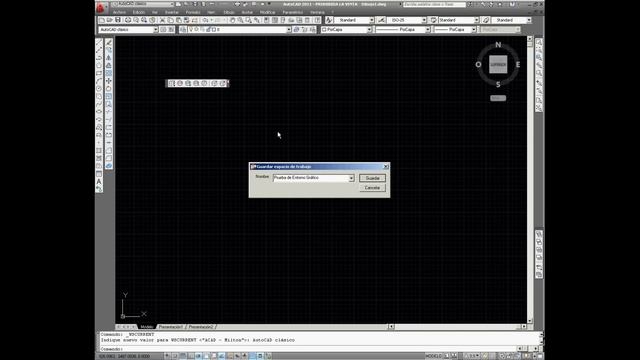Select the Hatch tool in the Draw toolbar
Viewport: 640px width, 360px height.
click(x=99, y=151)
